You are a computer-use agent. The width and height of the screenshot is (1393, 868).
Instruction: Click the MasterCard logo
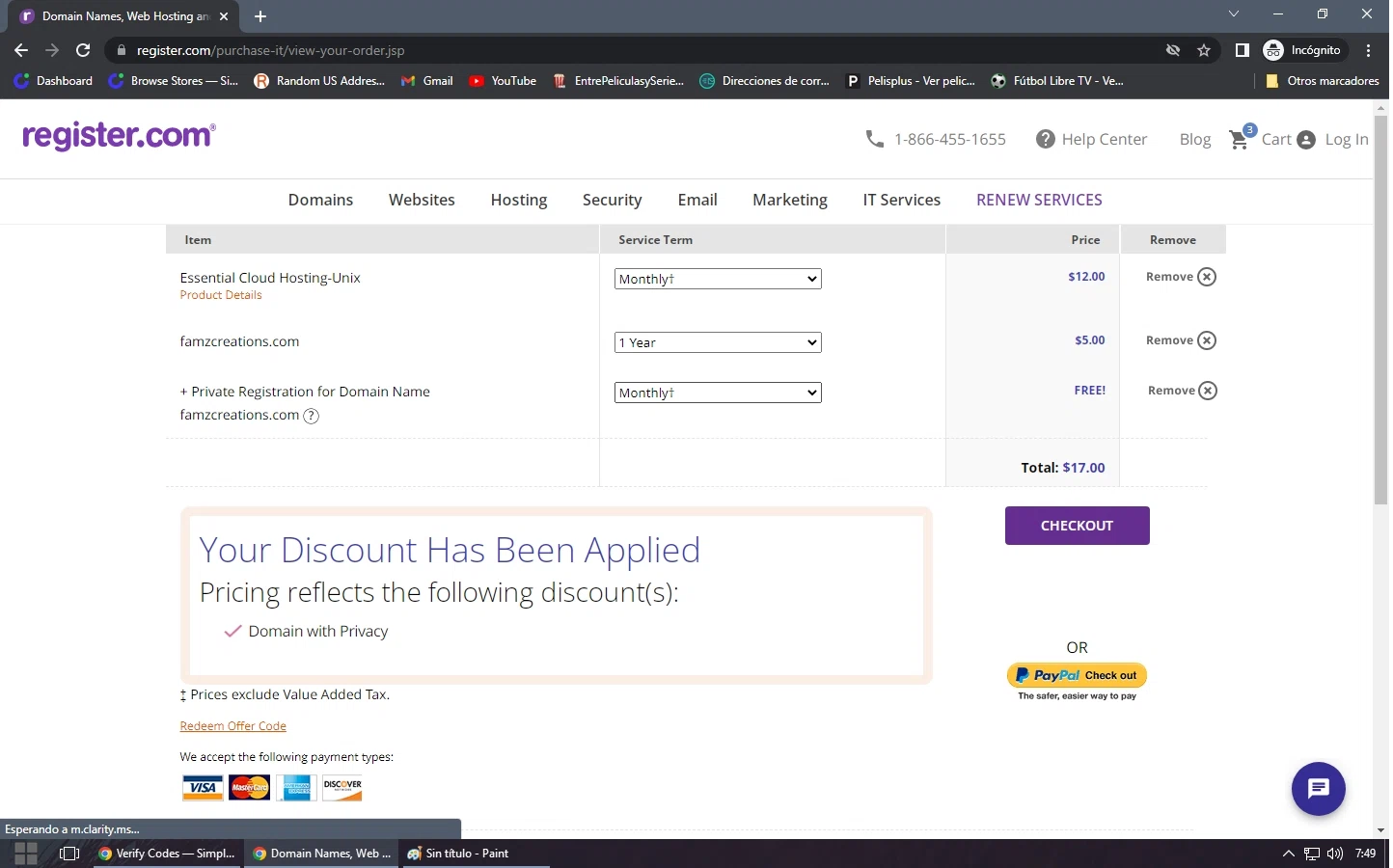pyautogui.click(x=251, y=788)
